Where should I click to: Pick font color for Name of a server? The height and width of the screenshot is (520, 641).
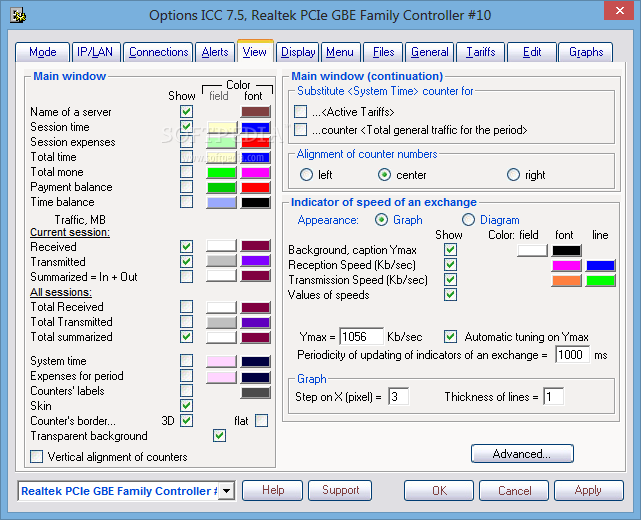256,112
